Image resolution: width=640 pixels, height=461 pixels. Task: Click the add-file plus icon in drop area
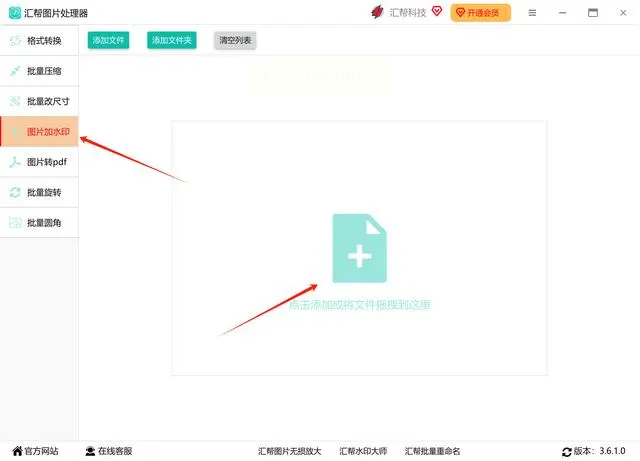click(359, 248)
